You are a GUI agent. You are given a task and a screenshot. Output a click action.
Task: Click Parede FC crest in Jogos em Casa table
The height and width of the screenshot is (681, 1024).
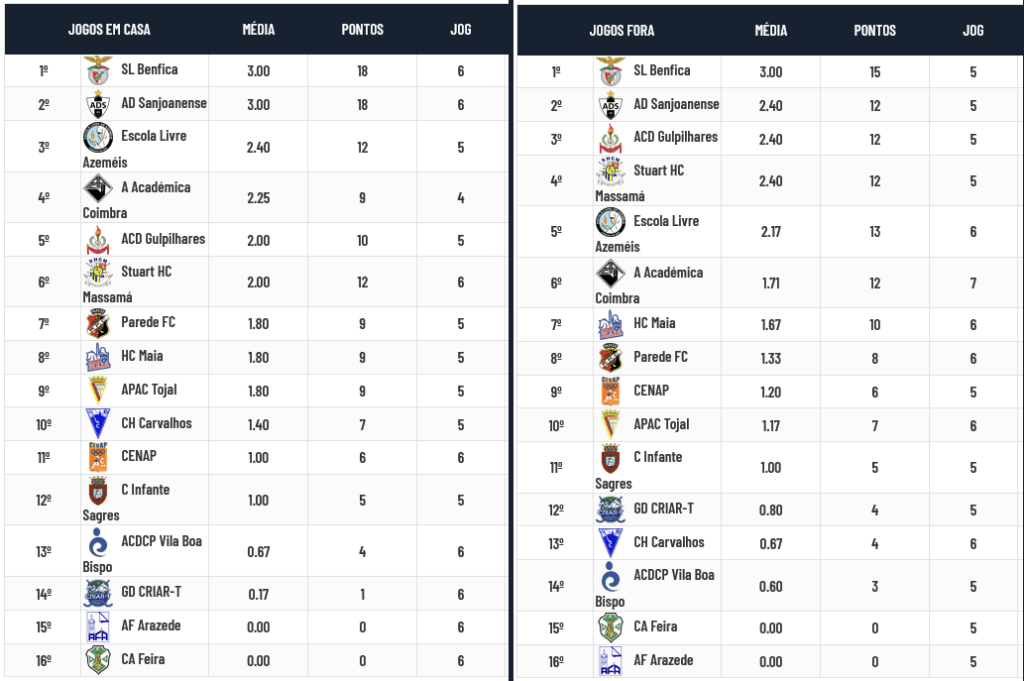pyautogui.click(x=97, y=323)
